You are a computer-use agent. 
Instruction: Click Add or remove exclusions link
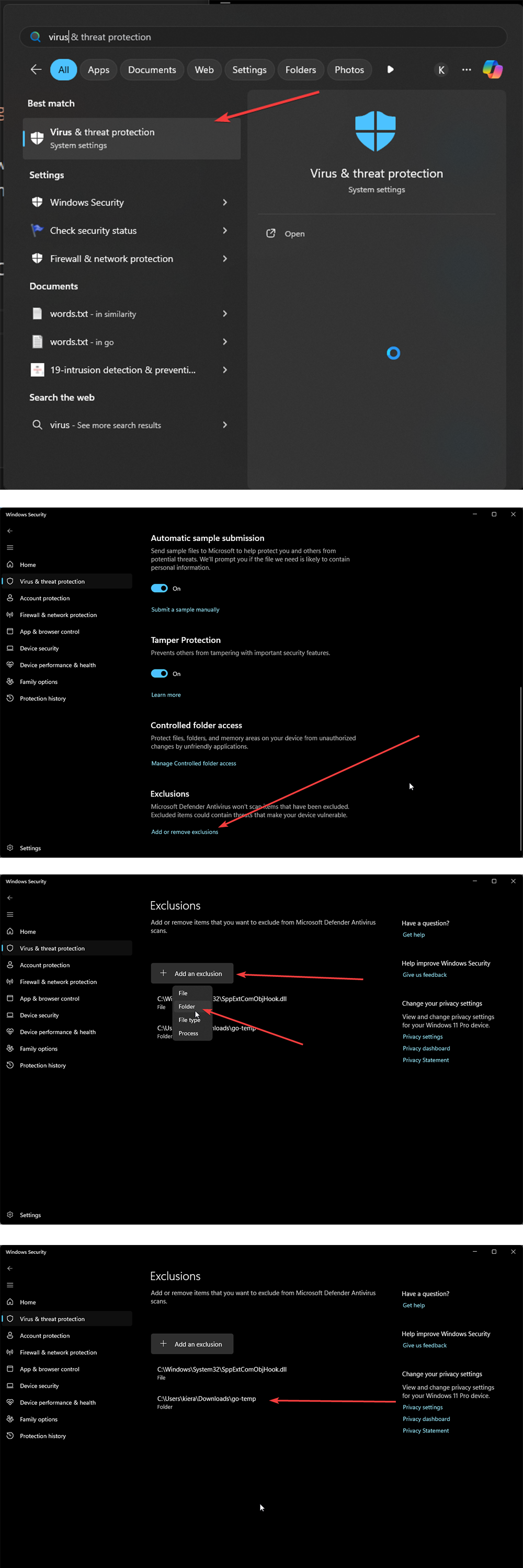(185, 832)
